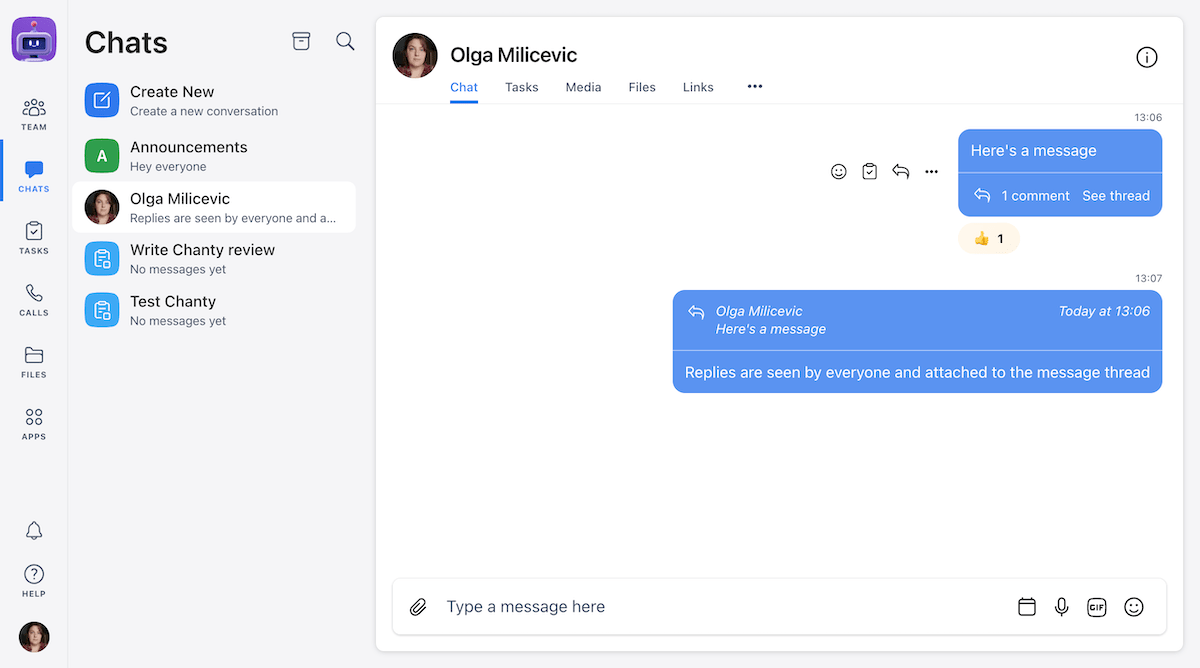Toggle the thumbs up reaction
This screenshot has height=668, width=1200.
pyautogui.click(x=989, y=239)
